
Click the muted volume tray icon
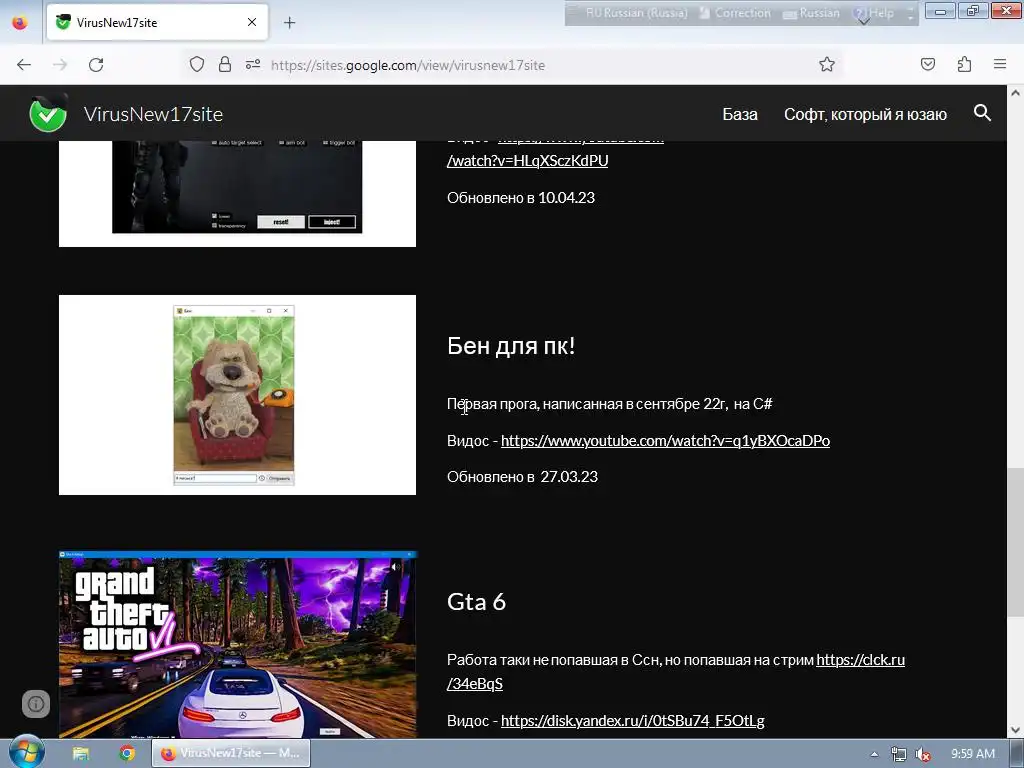(923, 754)
